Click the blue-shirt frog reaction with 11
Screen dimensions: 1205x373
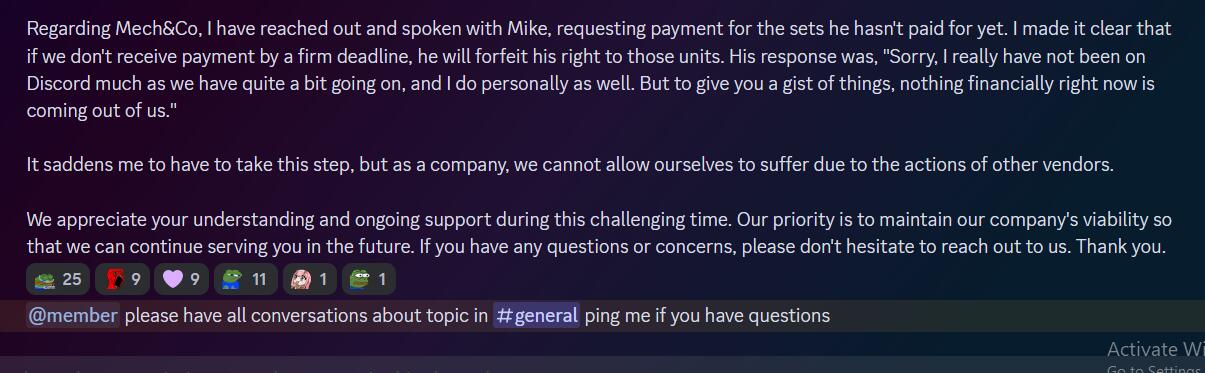click(245, 279)
